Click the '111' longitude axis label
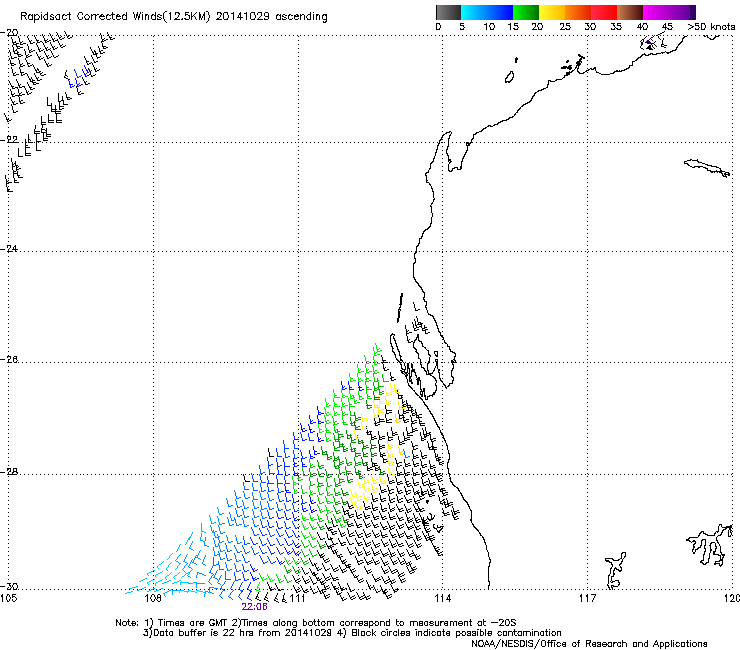Viewport: 740px width, 650px height. pyautogui.click(x=297, y=599)
